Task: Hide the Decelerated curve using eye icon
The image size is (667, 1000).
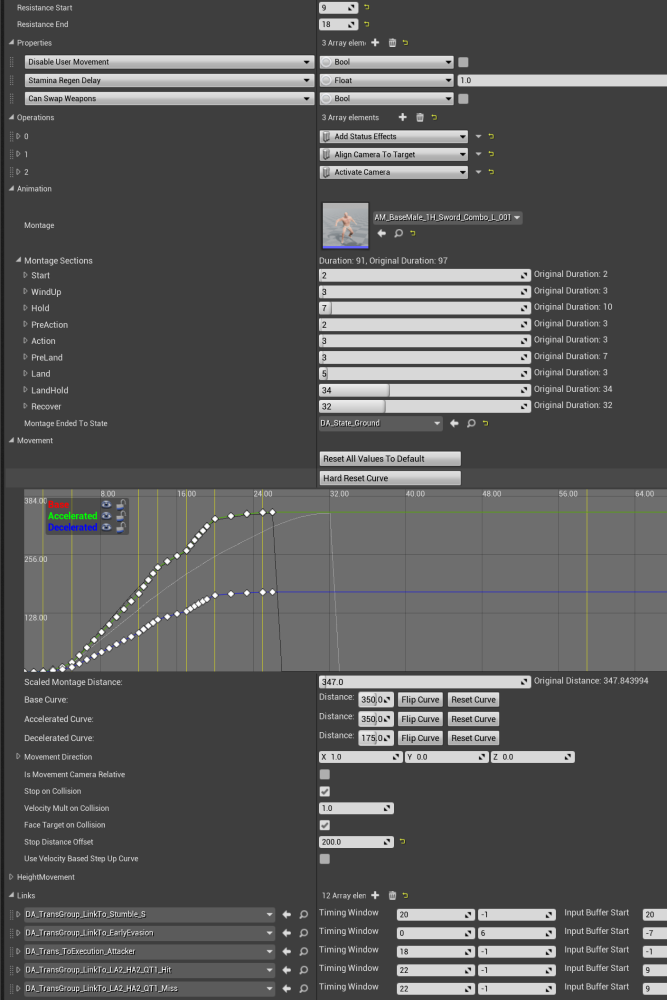Action: coord(106,527)
